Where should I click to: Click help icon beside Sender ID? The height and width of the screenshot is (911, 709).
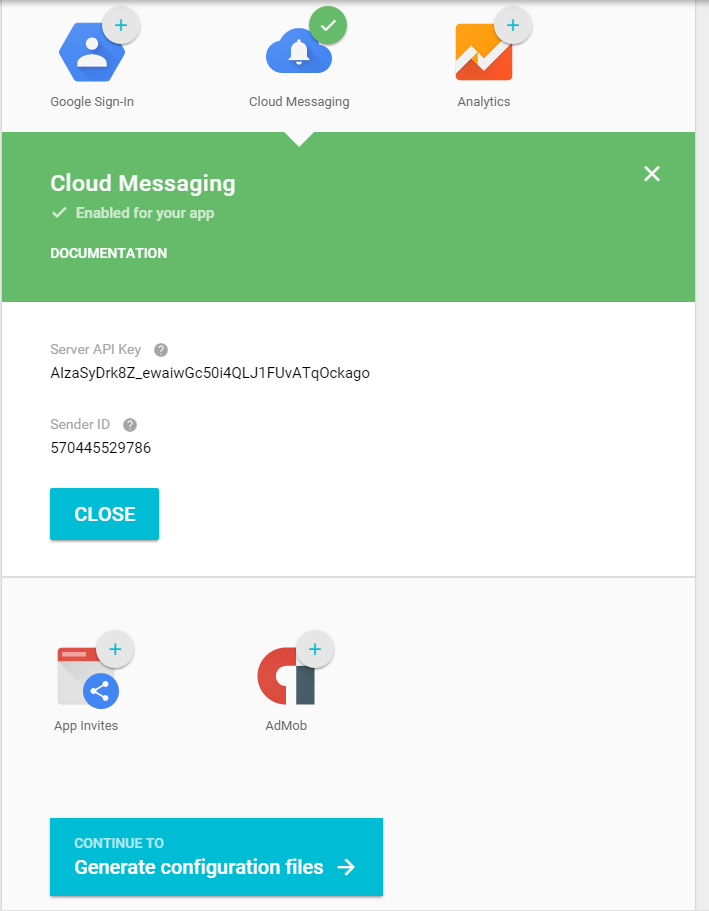point(130,425)
